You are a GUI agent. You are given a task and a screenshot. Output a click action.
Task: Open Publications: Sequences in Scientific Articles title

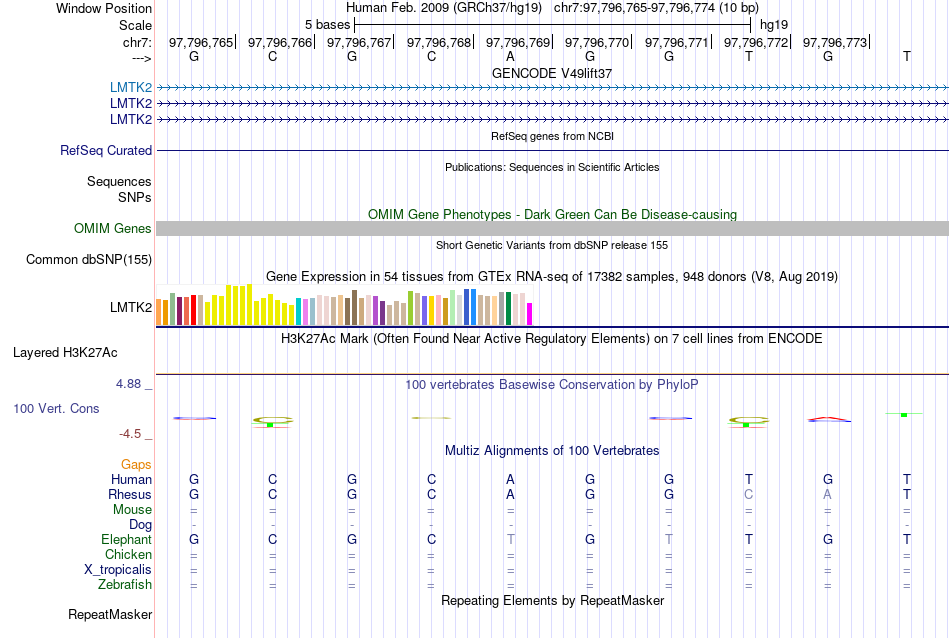[552, 167]
